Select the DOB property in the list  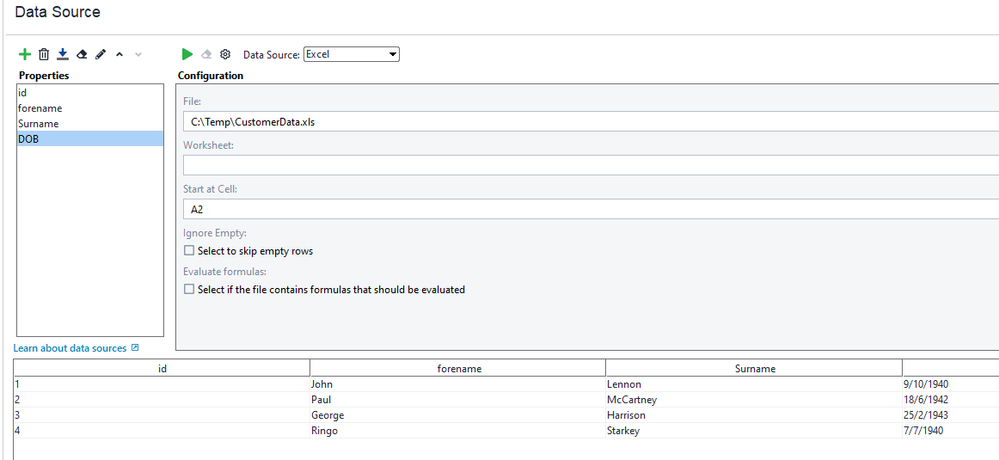(x=28, y=139)
